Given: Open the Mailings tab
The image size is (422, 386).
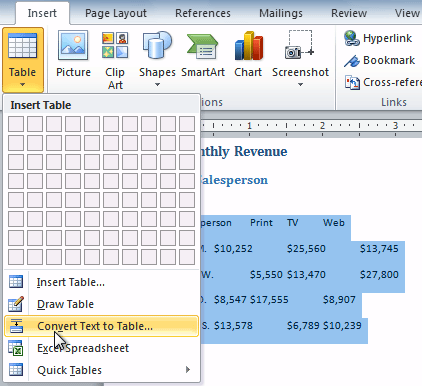Looking at the screenshot, I should pos(281,13).
